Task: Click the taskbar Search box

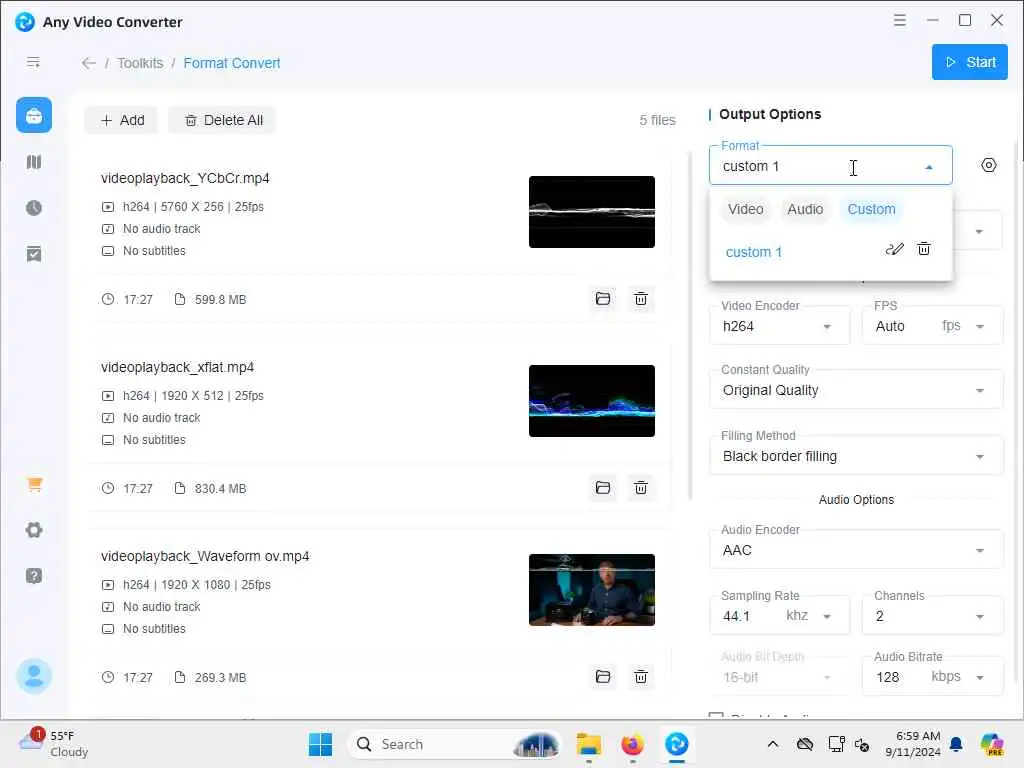Action: [453, 744]
